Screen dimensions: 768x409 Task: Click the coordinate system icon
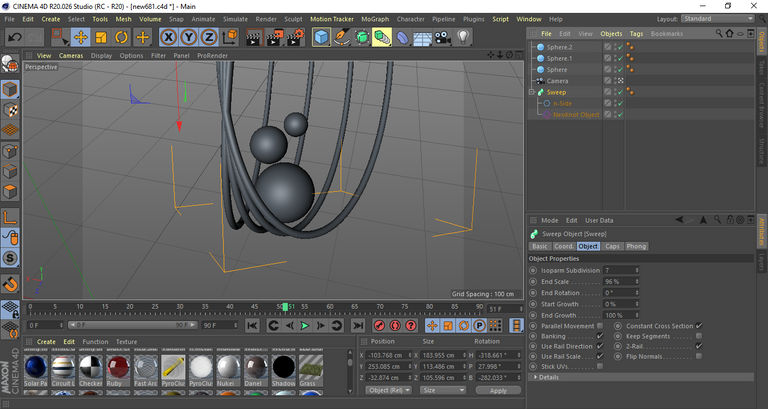coord(230,37)
